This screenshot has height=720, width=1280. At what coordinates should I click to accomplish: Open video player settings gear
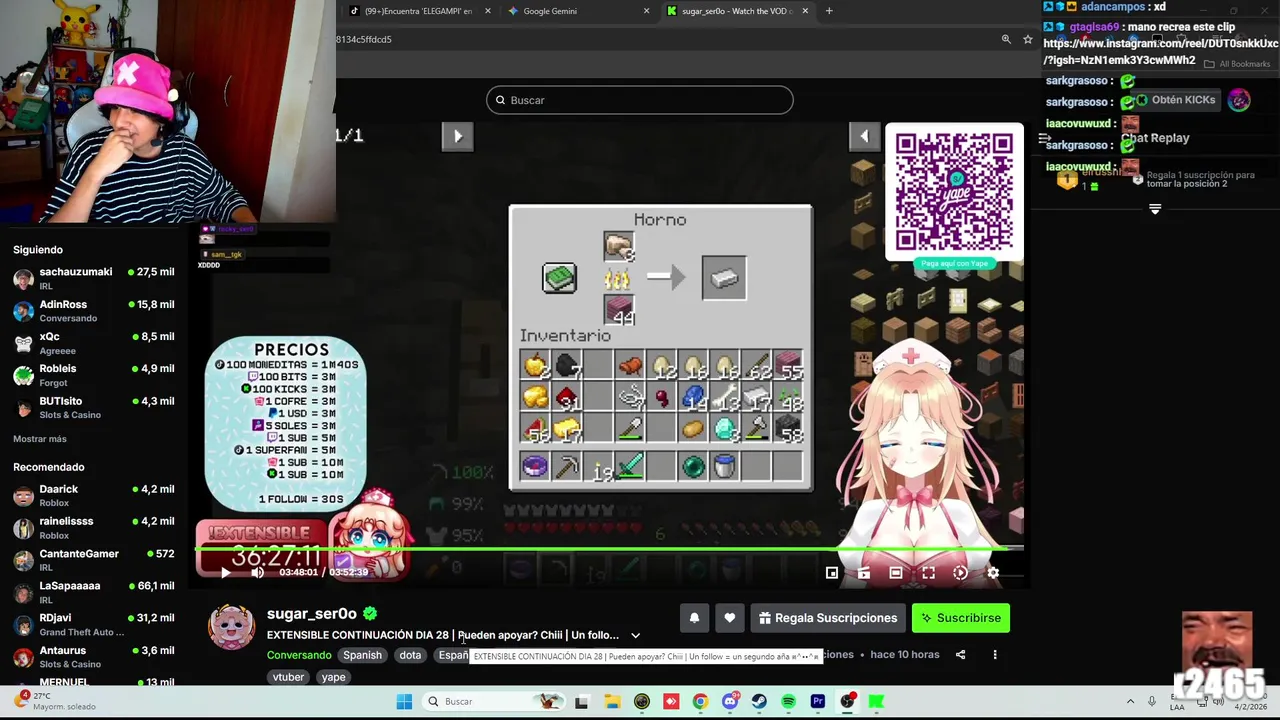(992, 573)
